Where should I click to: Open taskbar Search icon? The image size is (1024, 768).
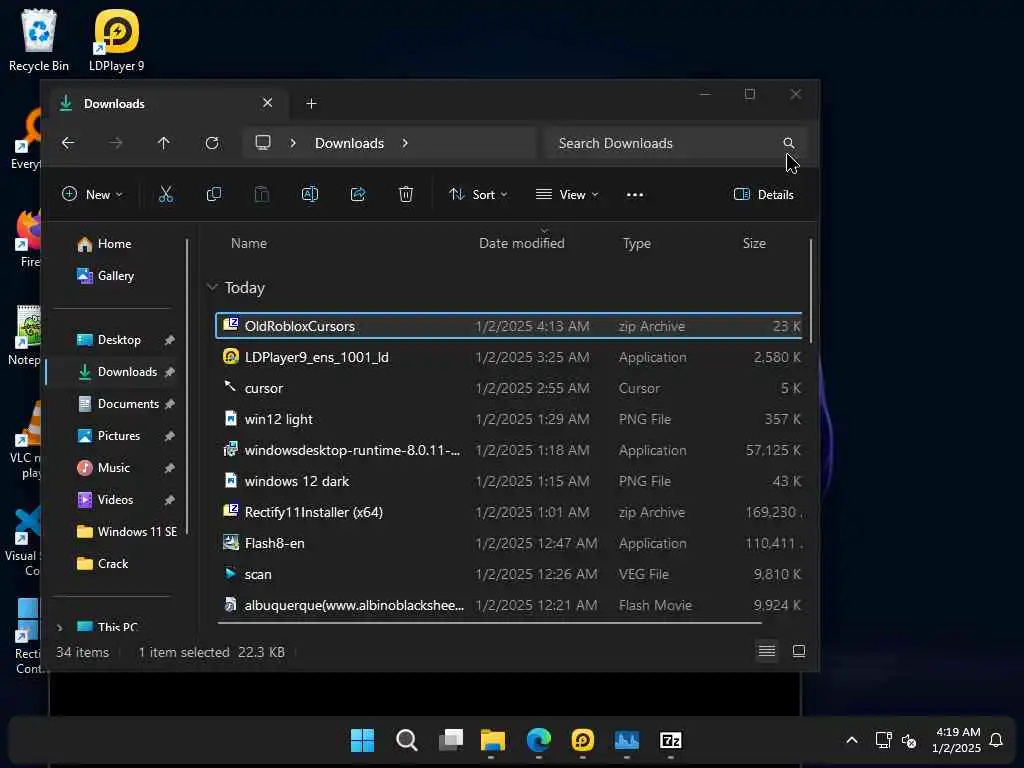406,740
